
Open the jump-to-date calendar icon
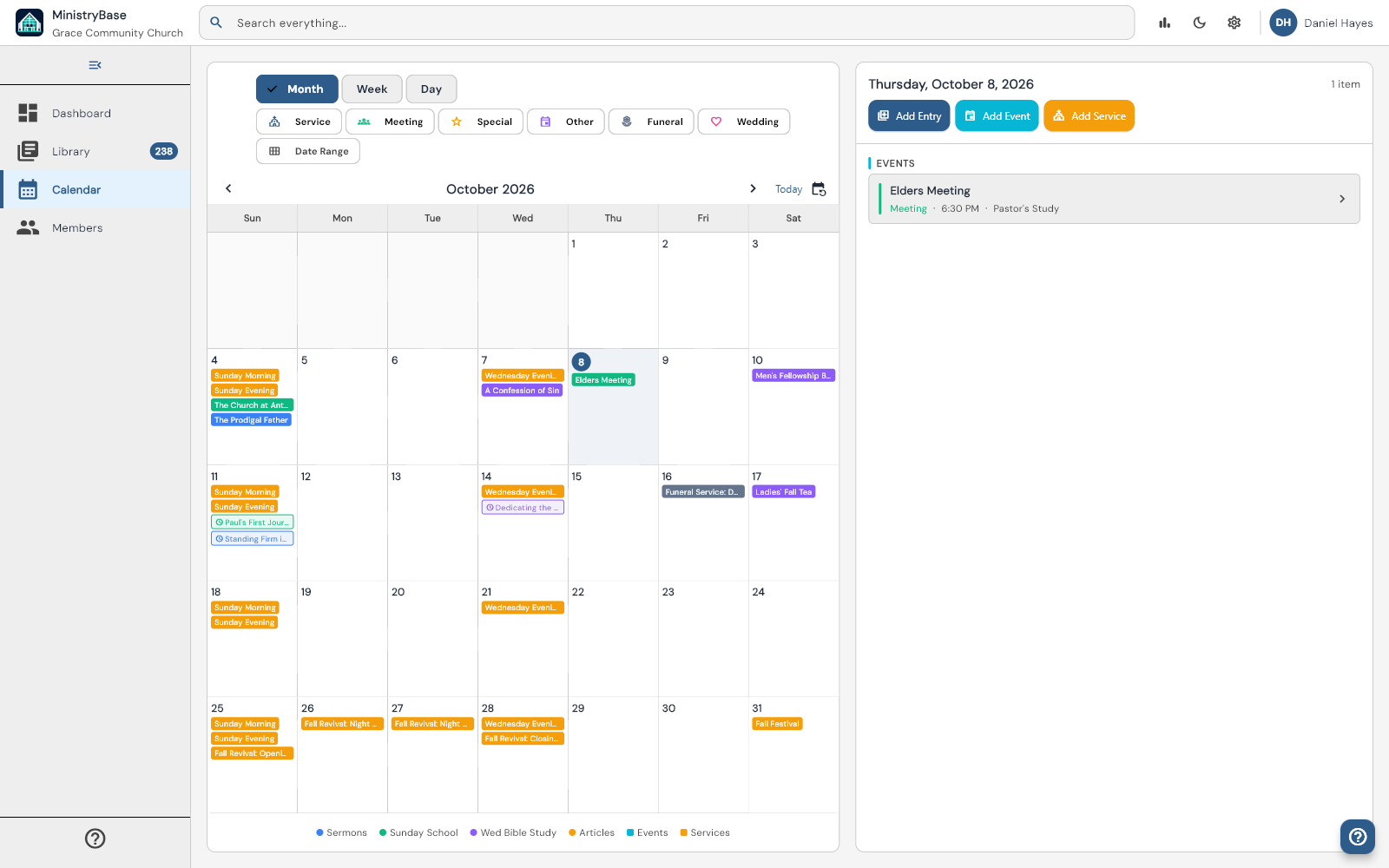coord(819,189)
